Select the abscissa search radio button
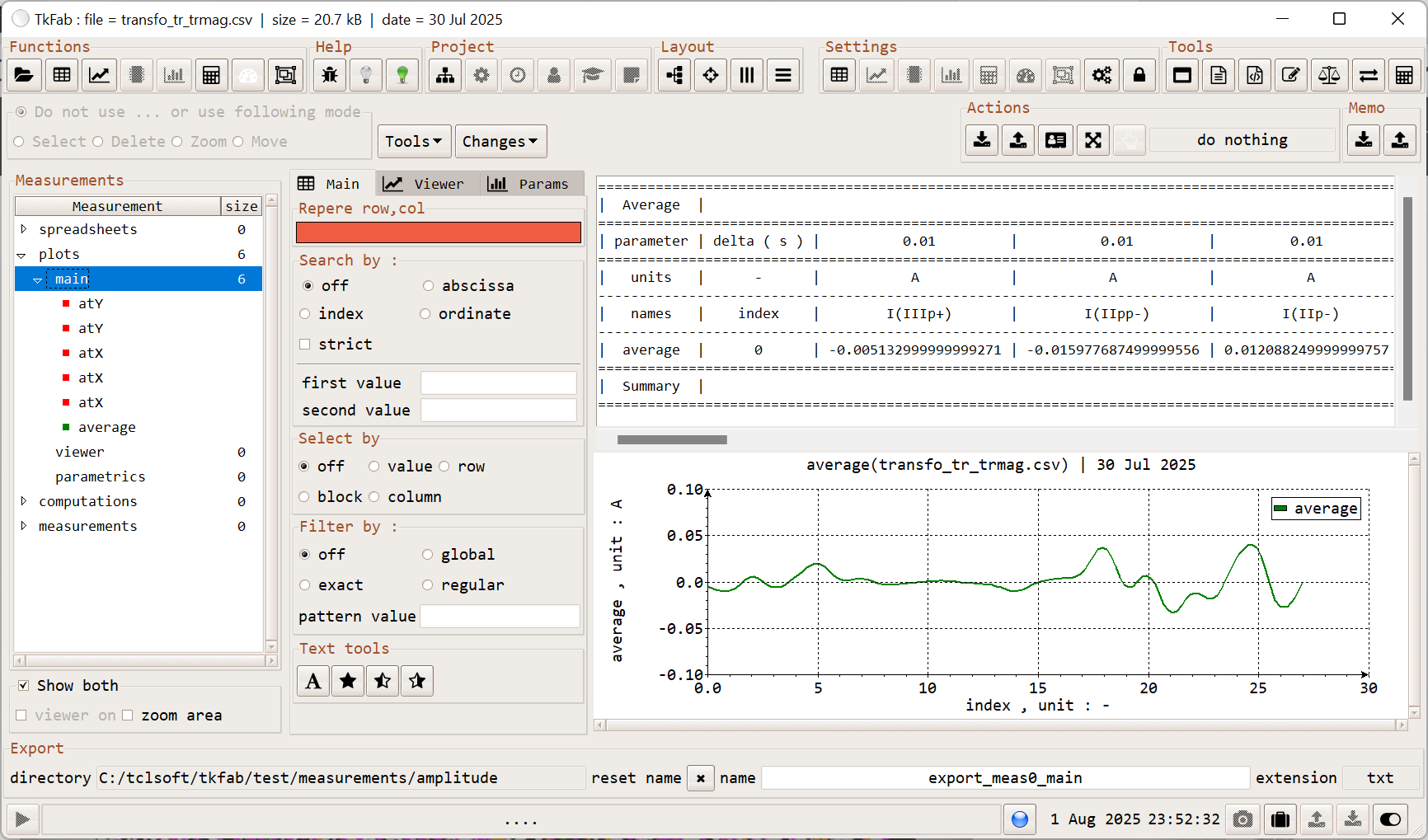 click(x=428, y=285)
